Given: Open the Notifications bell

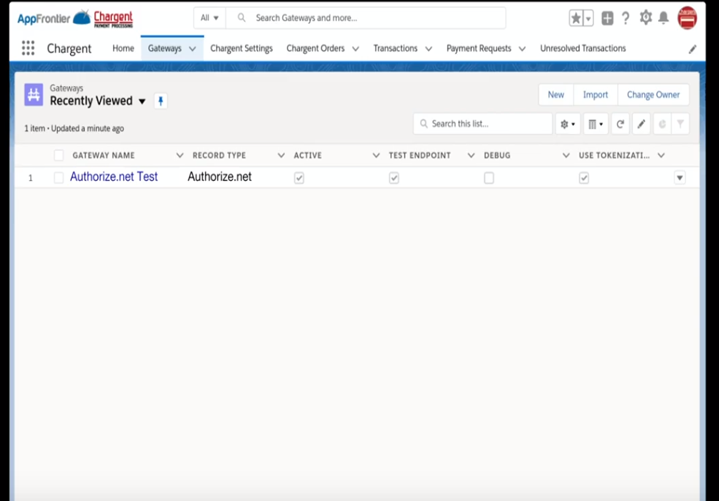Looking at the screenshot, I should pos(663,18).
